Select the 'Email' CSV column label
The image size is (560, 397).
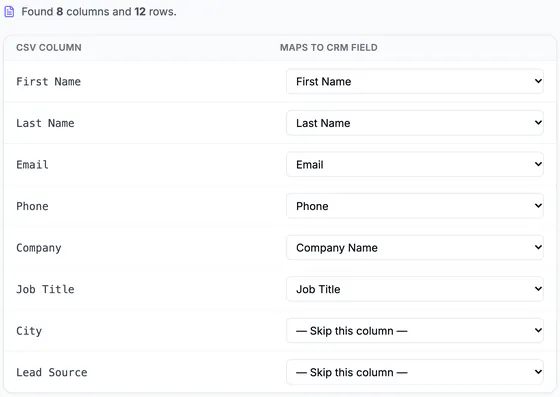32,165
